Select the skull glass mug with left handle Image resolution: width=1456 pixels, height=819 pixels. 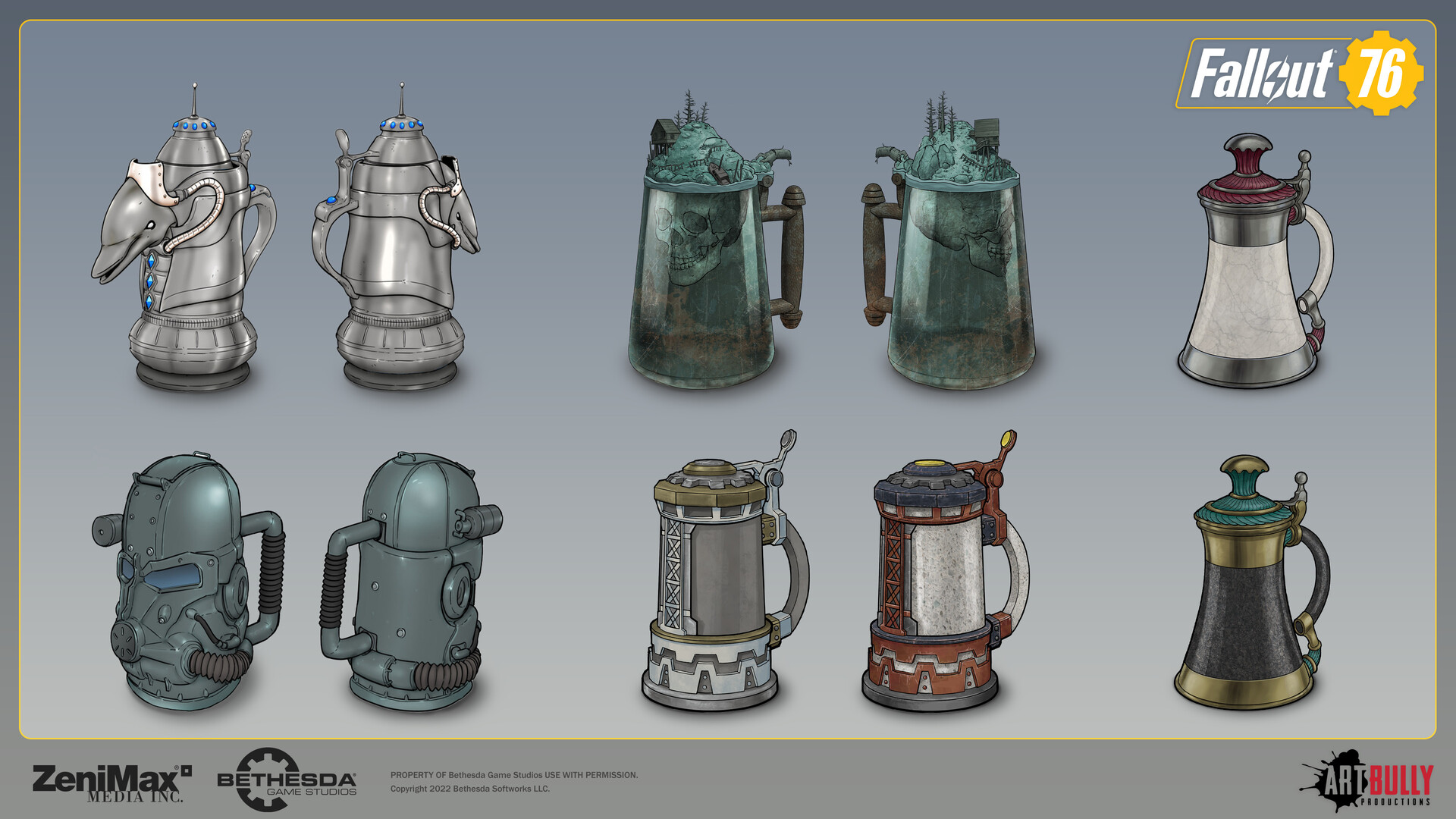point(949,241)
